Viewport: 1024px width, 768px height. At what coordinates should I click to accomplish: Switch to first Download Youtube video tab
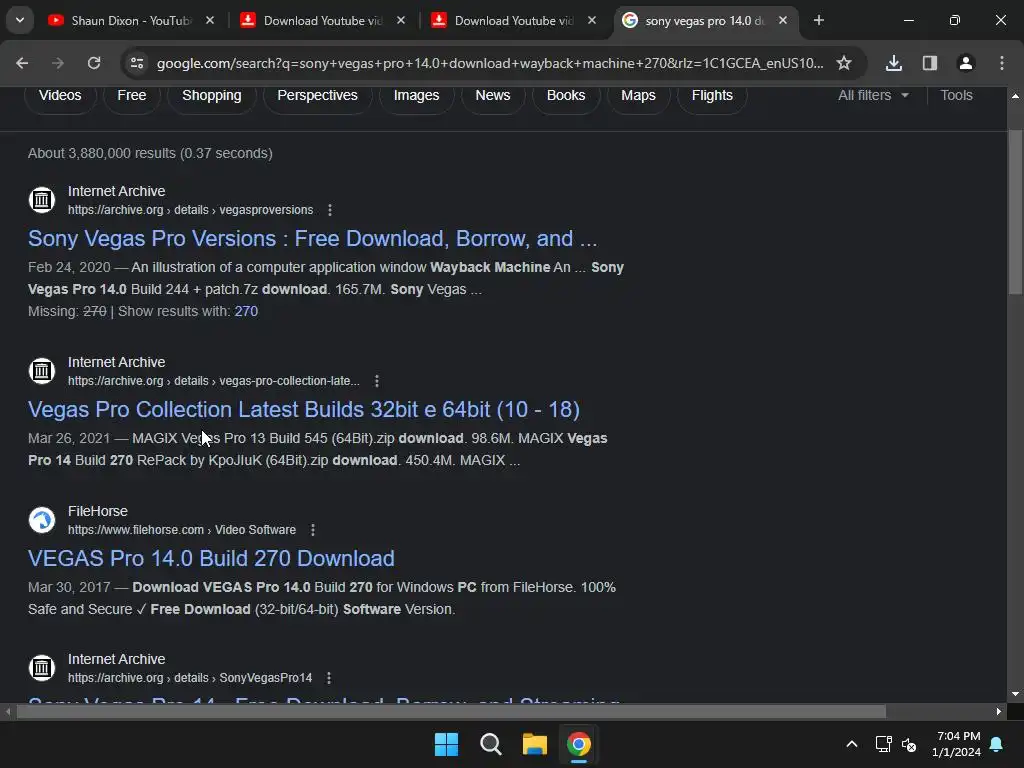[323, 20]
